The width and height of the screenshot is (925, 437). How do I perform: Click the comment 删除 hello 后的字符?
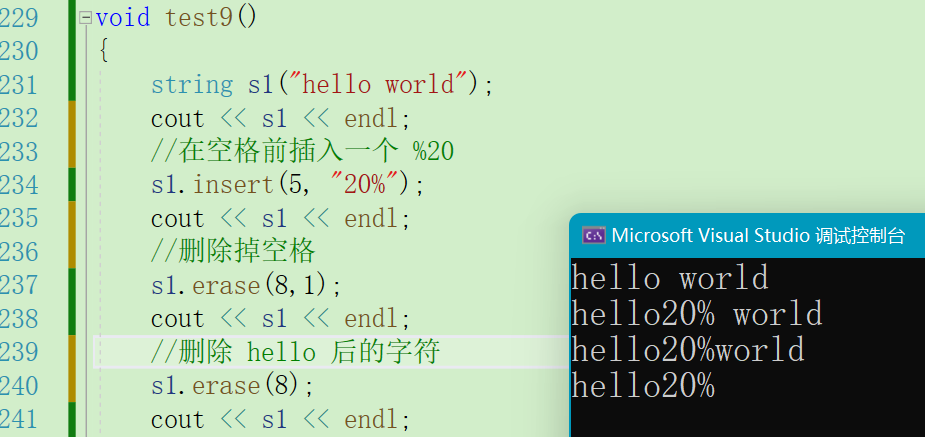coord(296,352)
